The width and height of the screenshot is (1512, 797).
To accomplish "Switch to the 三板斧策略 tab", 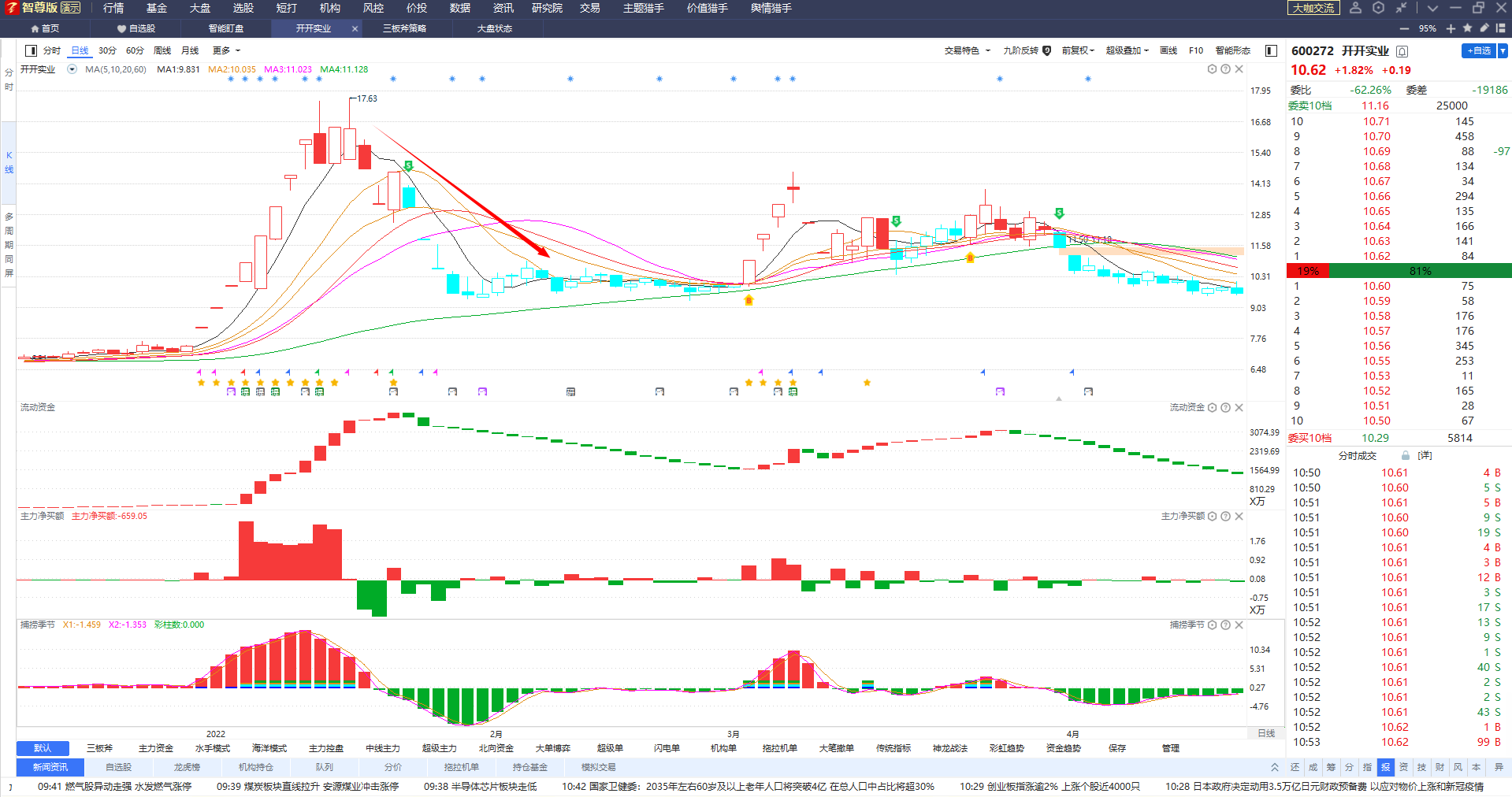I will coord(405,28).
